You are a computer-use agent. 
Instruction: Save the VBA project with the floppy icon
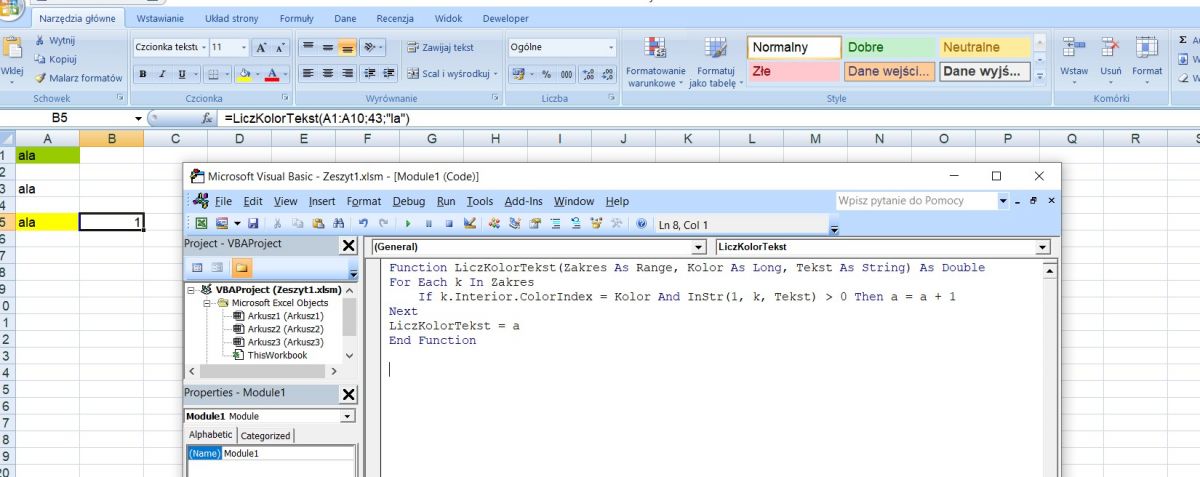pyautogui.click(x=253, y=224)
